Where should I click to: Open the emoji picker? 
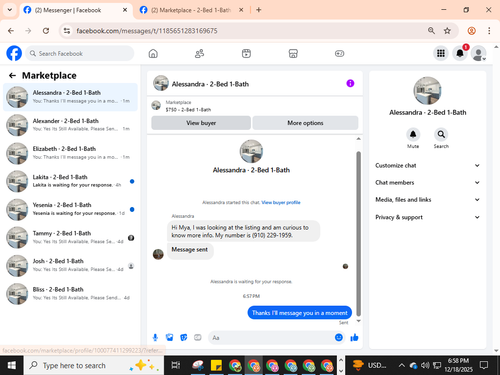click(339, 337)
